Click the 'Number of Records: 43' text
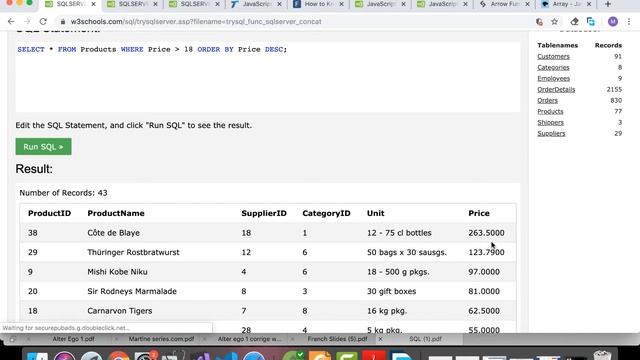The width and height of the screenshot is (640, 360). 63,193
